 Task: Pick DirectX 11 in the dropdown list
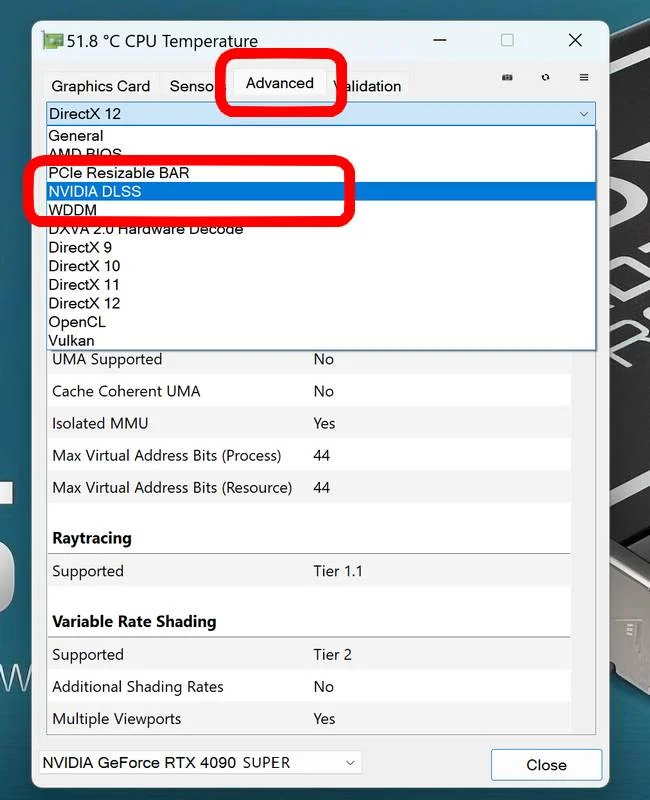pos(321,285)
